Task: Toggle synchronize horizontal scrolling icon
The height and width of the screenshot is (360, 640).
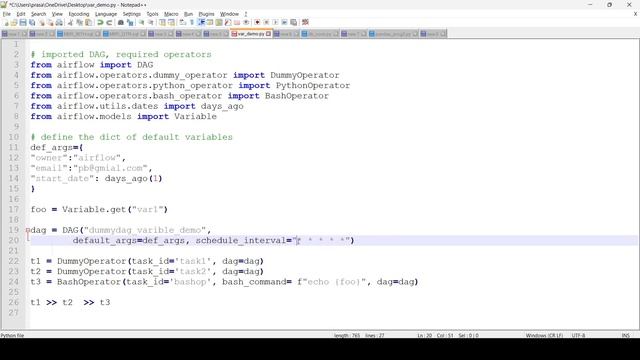Action: tap(171, 22)
